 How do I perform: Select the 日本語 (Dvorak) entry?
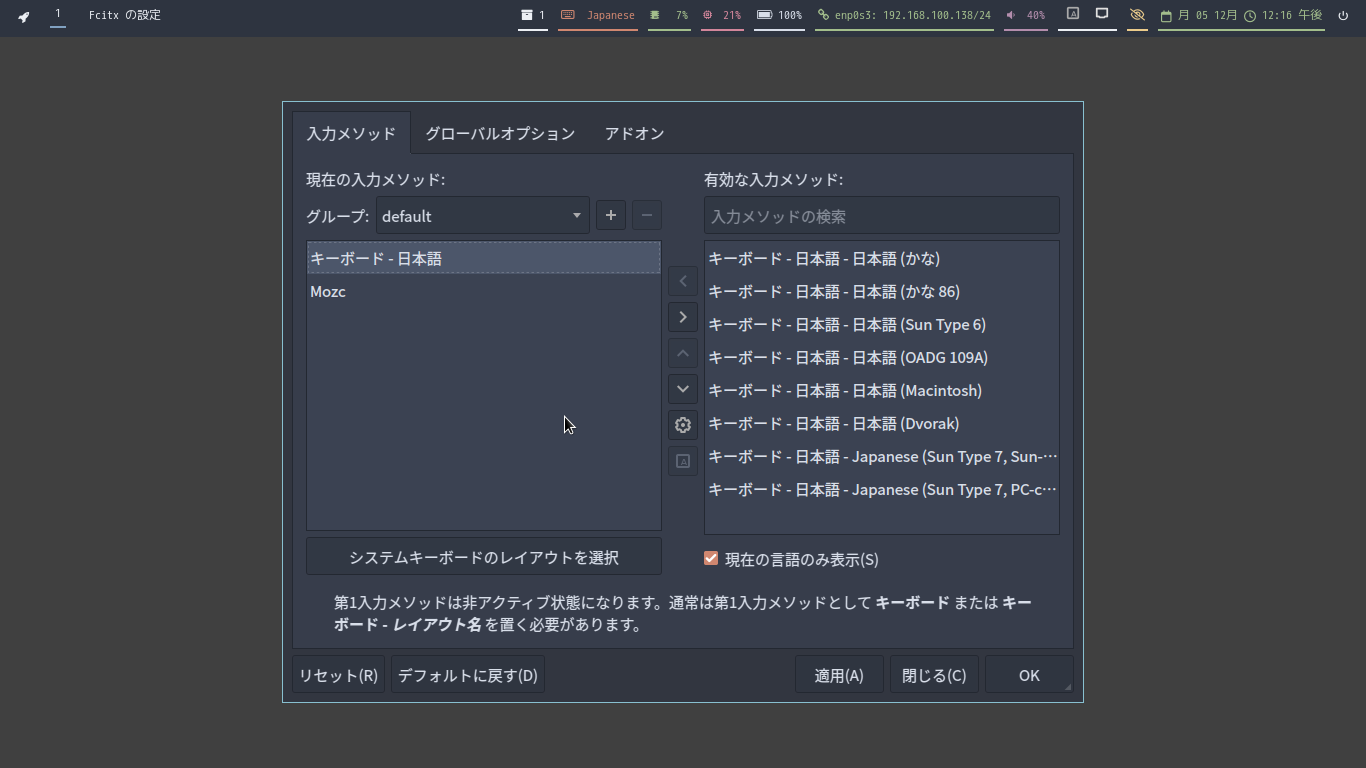tap(882, 423)
